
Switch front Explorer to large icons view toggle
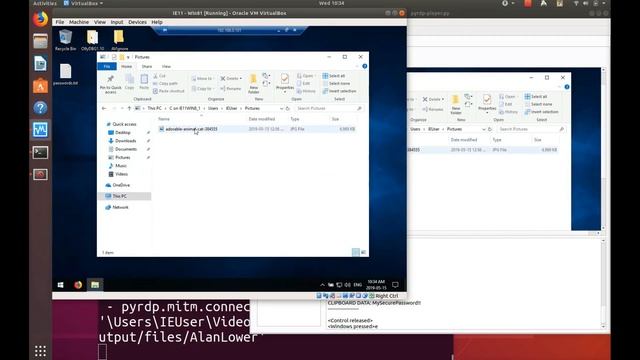[363, 252]
